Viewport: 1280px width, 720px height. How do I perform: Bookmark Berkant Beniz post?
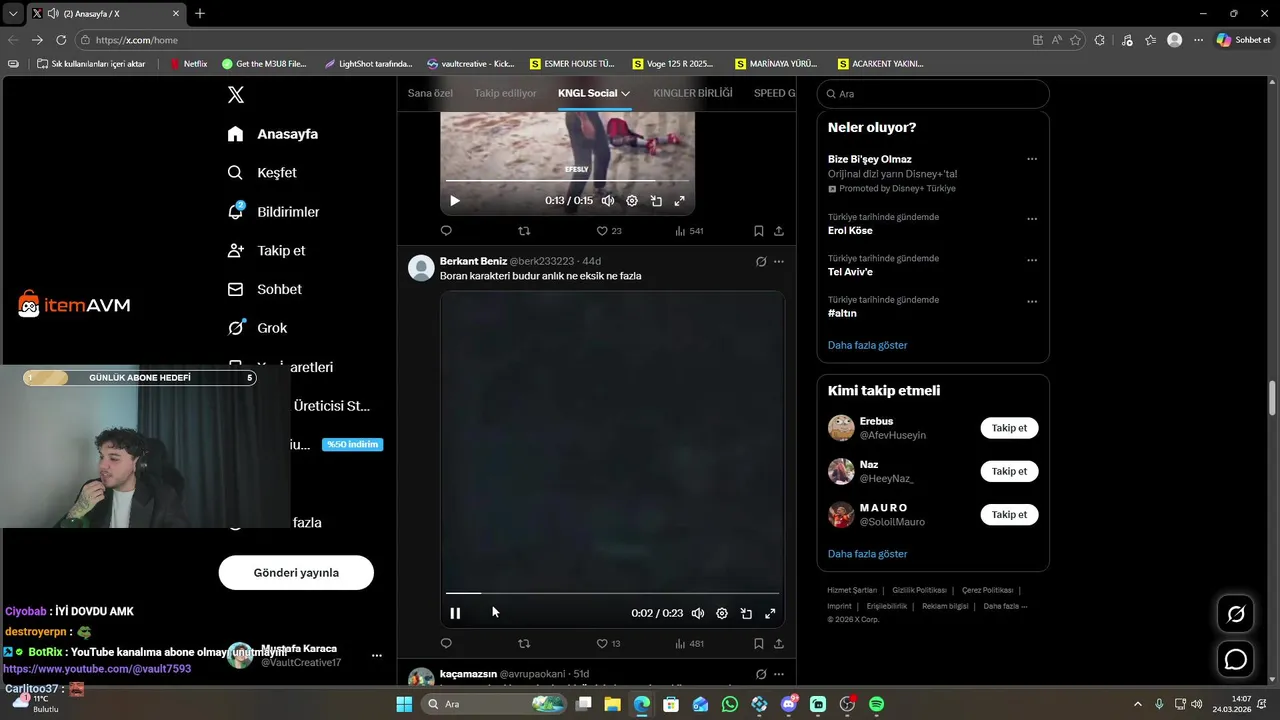coord(759,644)
